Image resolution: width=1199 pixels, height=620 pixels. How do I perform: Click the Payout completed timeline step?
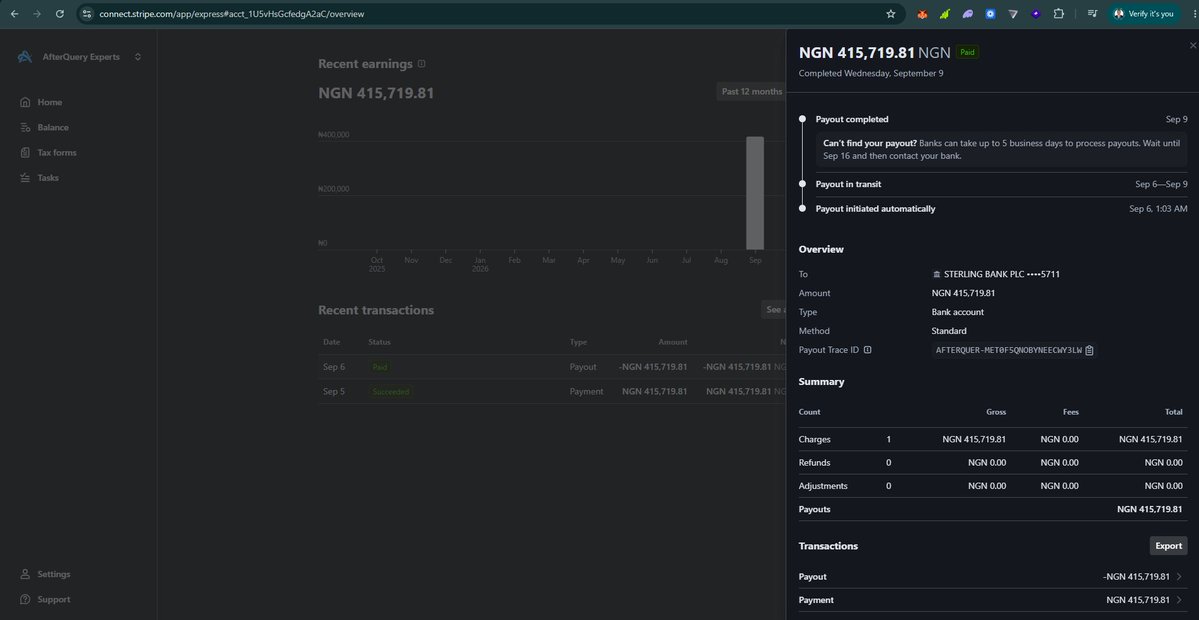click(x=852, y=119)
